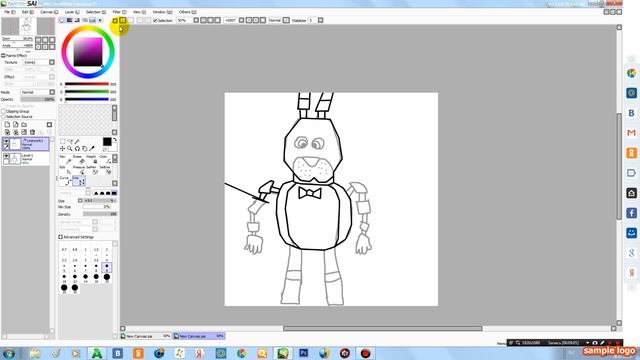The height and width of the screenshot is (360, 640).
Task: Toggle the color wheel panel button
Action: (62, 20)
